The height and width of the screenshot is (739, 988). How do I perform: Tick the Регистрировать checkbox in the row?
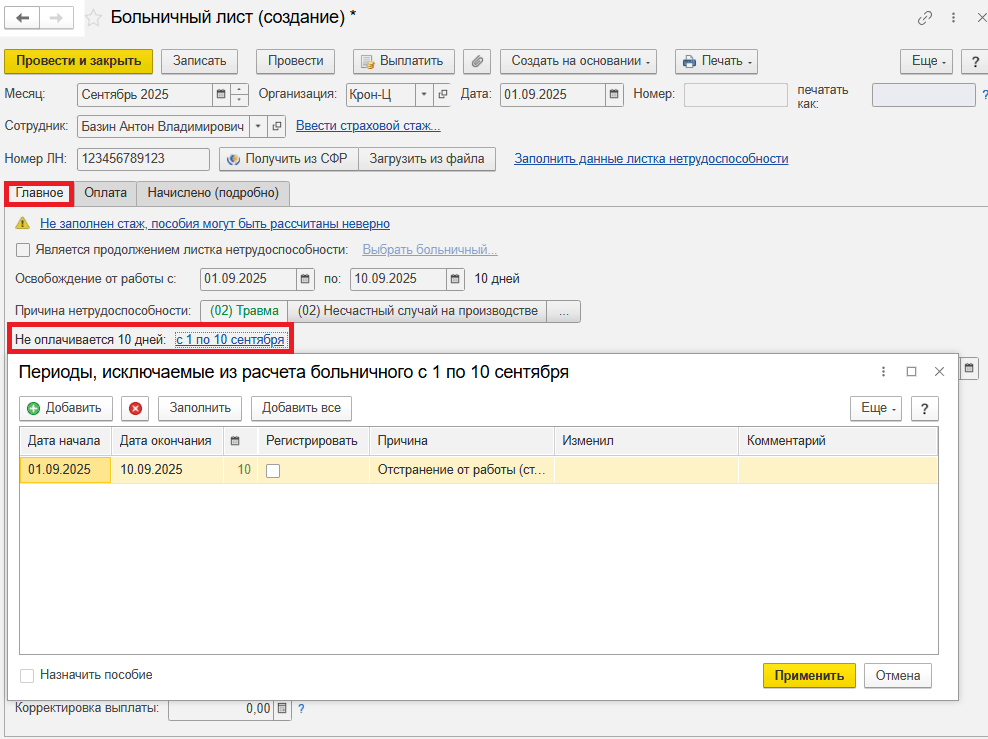(273, 470)
